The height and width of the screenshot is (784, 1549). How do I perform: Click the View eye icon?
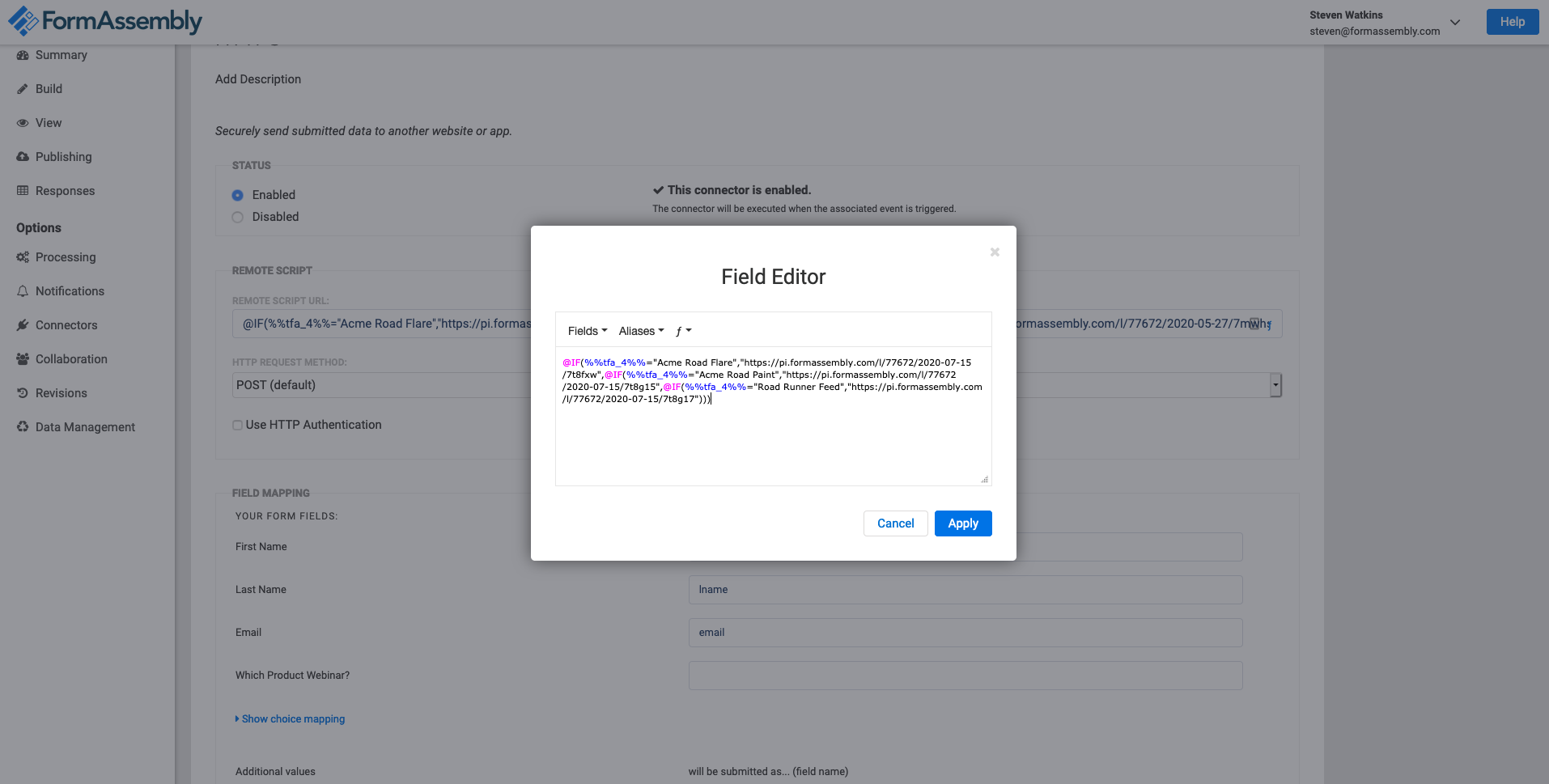[23, 123]
